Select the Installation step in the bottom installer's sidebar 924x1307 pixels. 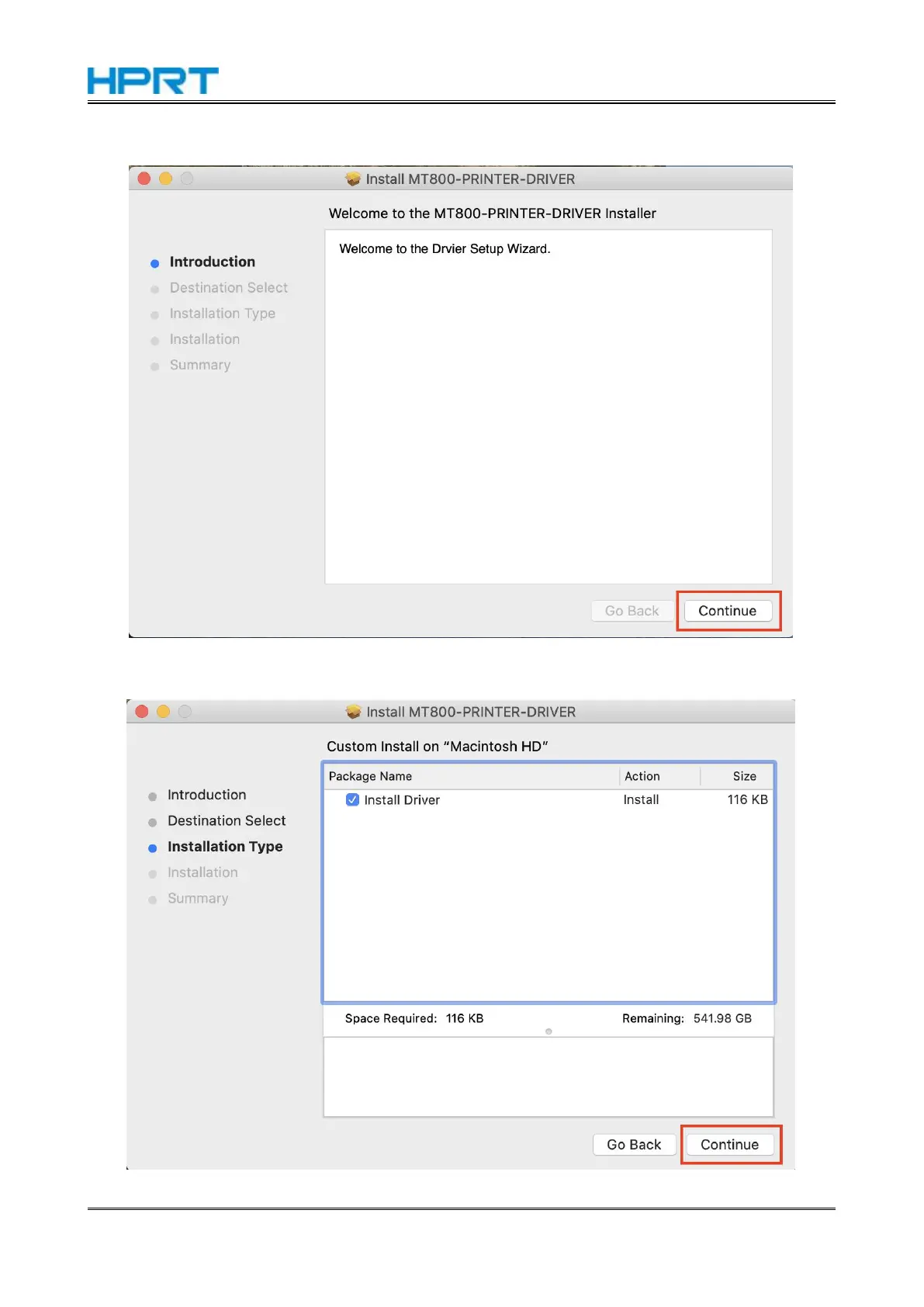(x=202, y=872)
